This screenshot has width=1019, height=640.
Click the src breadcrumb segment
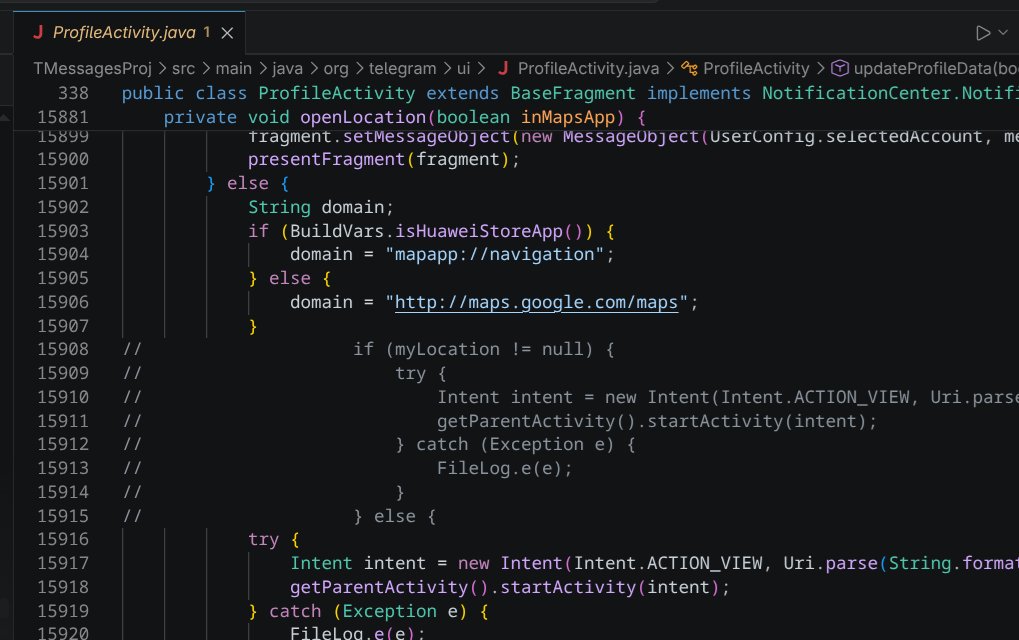click(x=183, y=68)
